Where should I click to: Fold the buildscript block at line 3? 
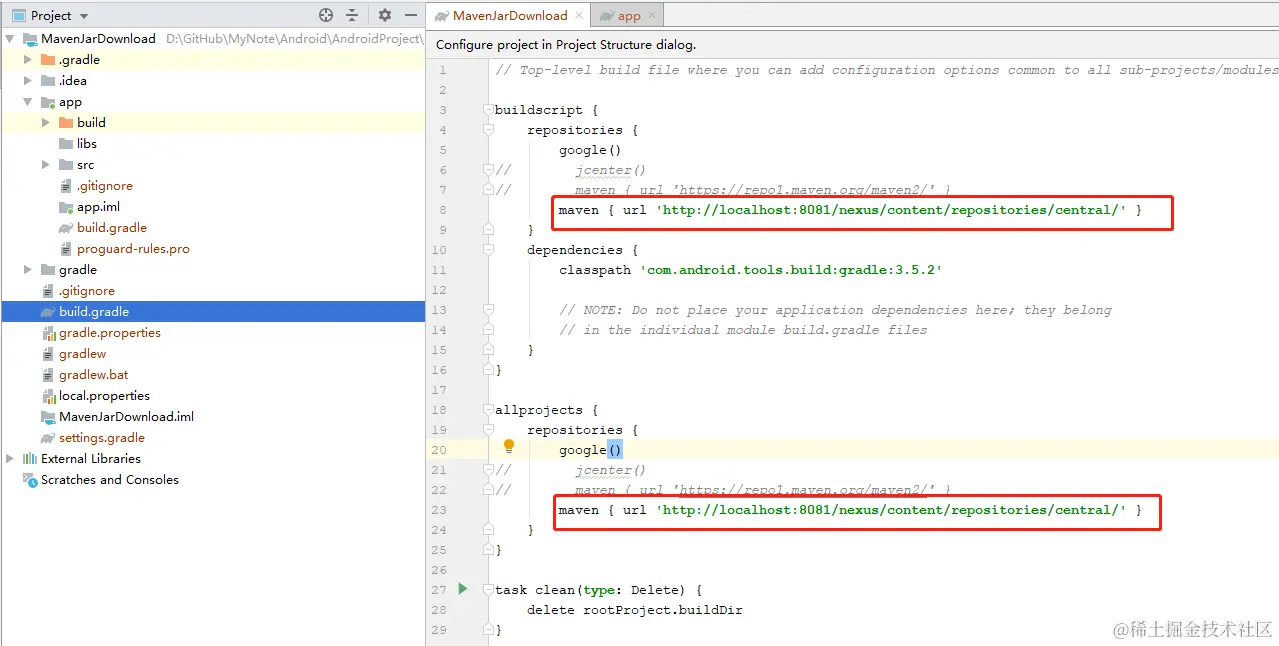(x=488, y=110)
